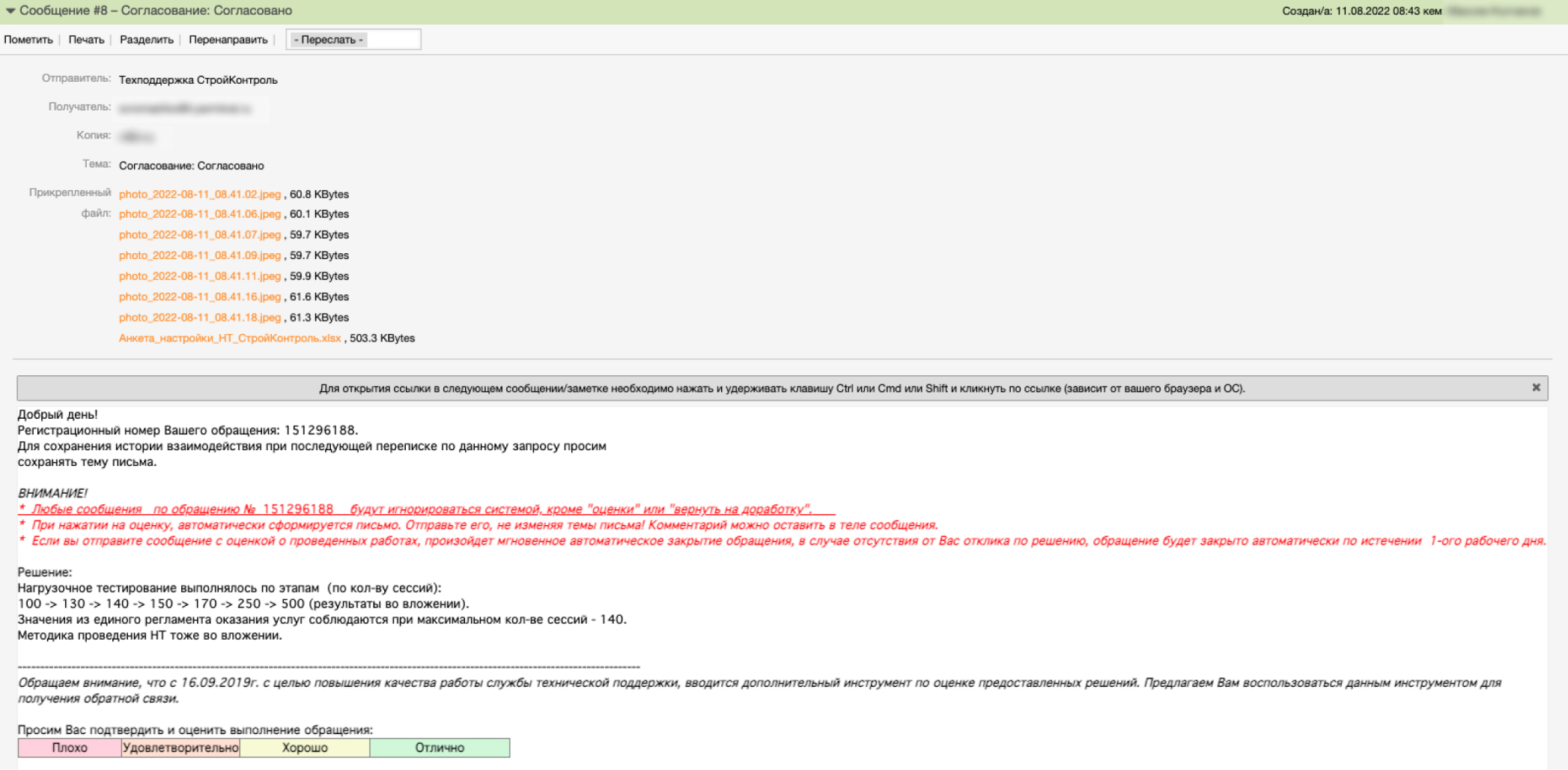Open attachment photo_2022-08-11_08.41.09.jpeg
This screenshot has height=770, width=1568.
[199, 255]
